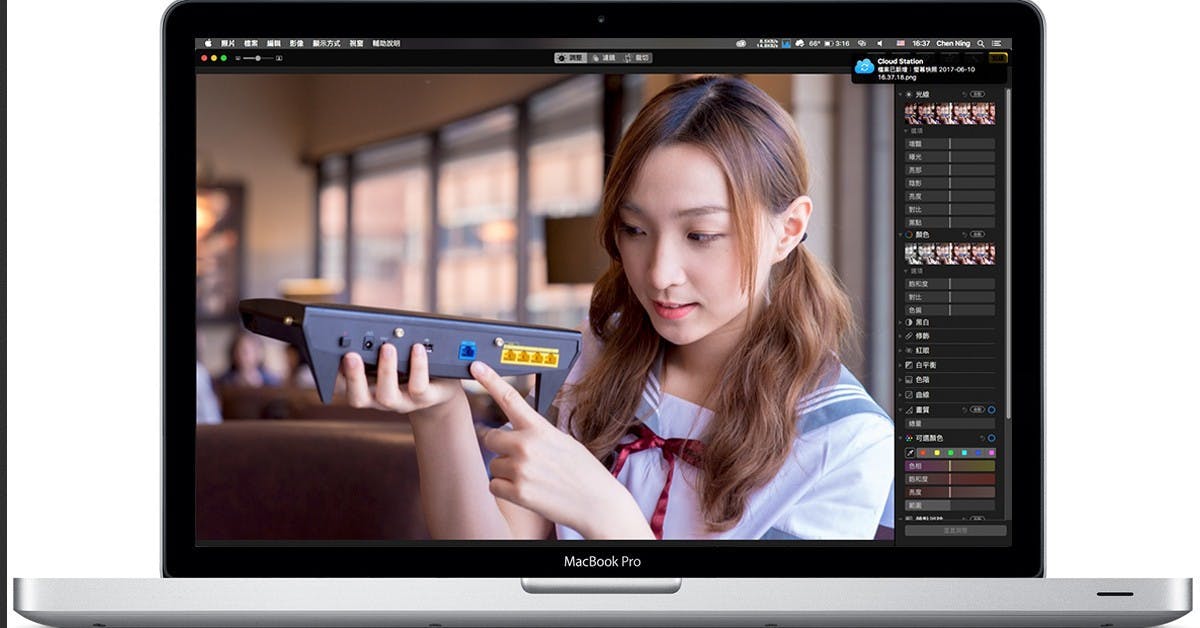Toggle the 可選顏色 adjustment on
The image size is (1200, 628).
point(992,437)
